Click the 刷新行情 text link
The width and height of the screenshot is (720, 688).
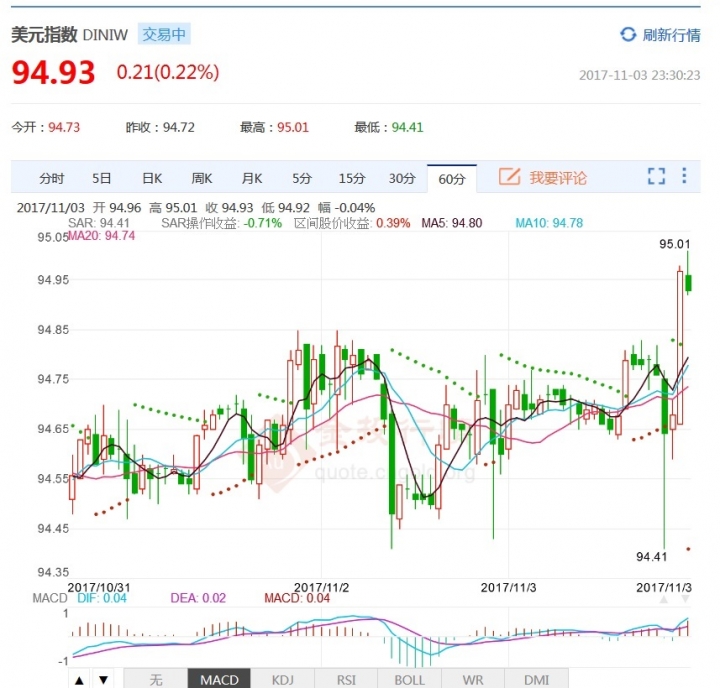pyautogui.click(x=671, y=35)
